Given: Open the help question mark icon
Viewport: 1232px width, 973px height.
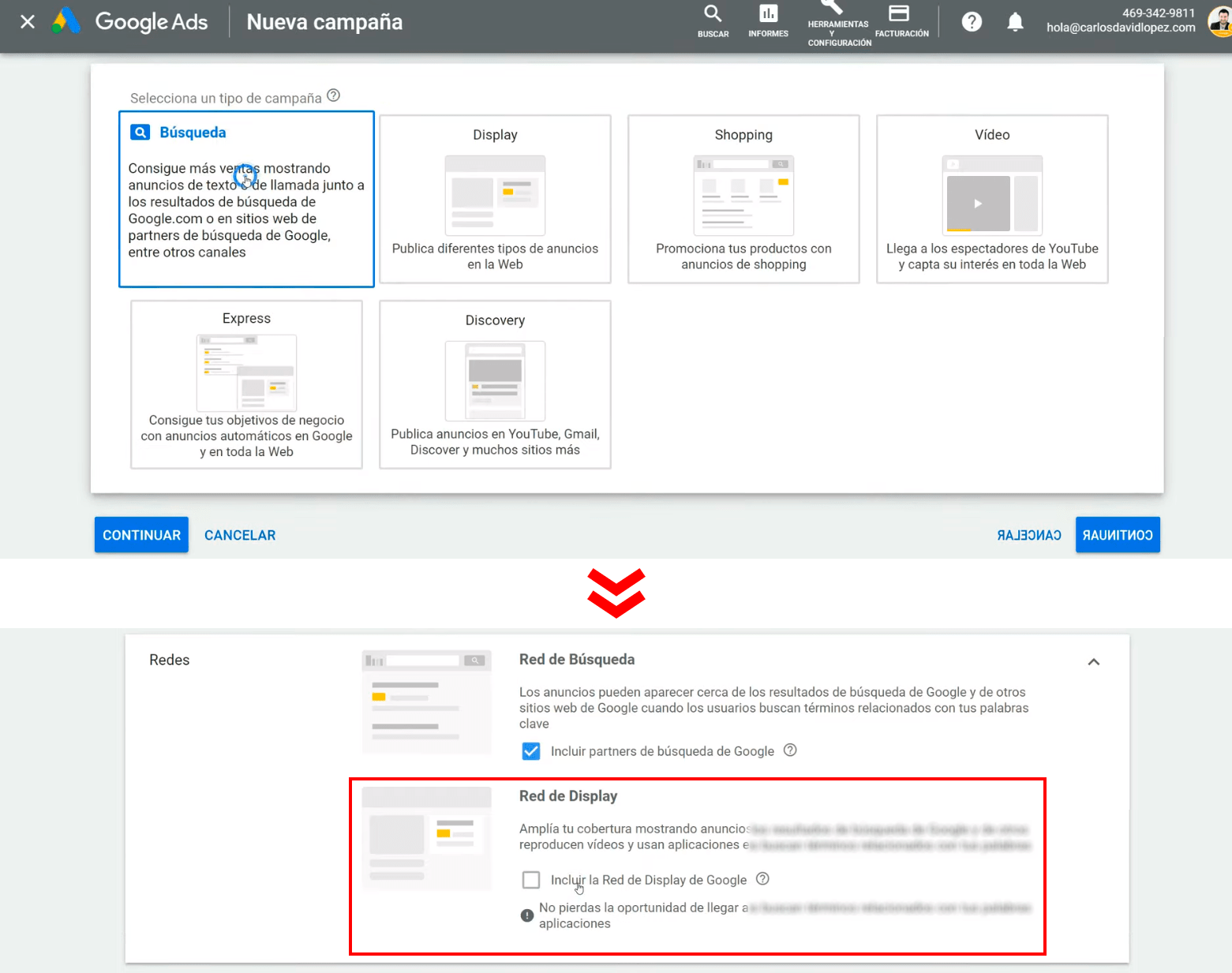Looking at the screenshot, I should click(972, 22).
